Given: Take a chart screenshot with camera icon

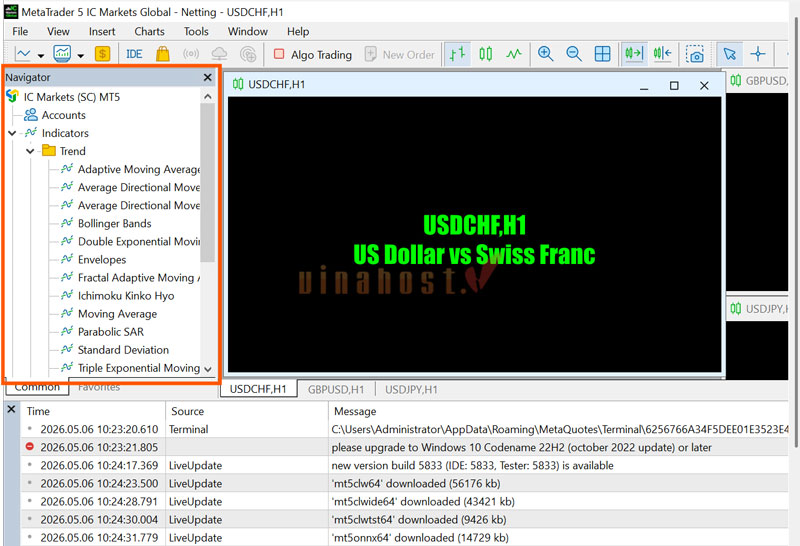Looking at the screenshot, I should (694, 54).
